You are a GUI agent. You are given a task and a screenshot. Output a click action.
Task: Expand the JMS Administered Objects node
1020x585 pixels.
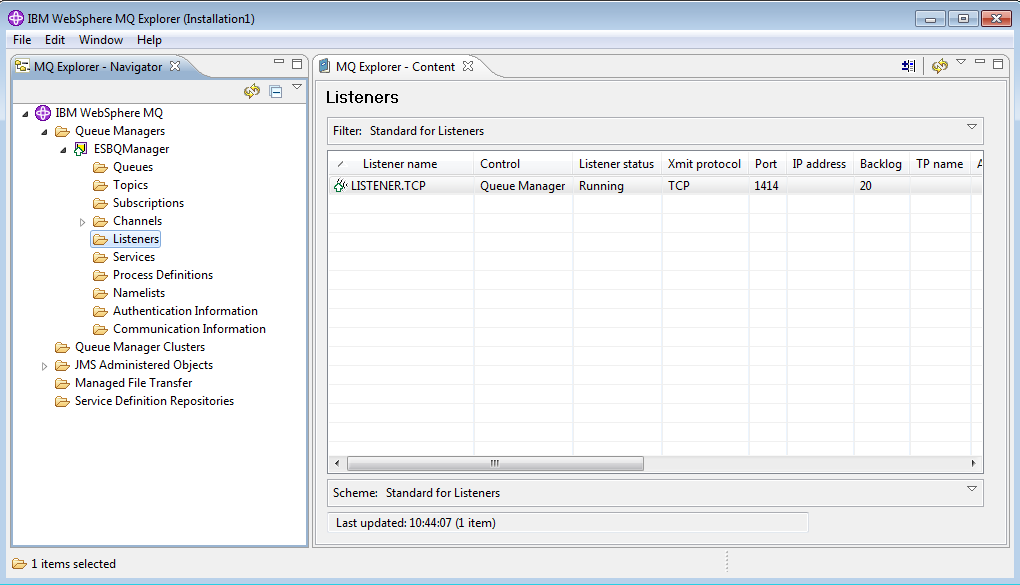(x=44, y=366)
